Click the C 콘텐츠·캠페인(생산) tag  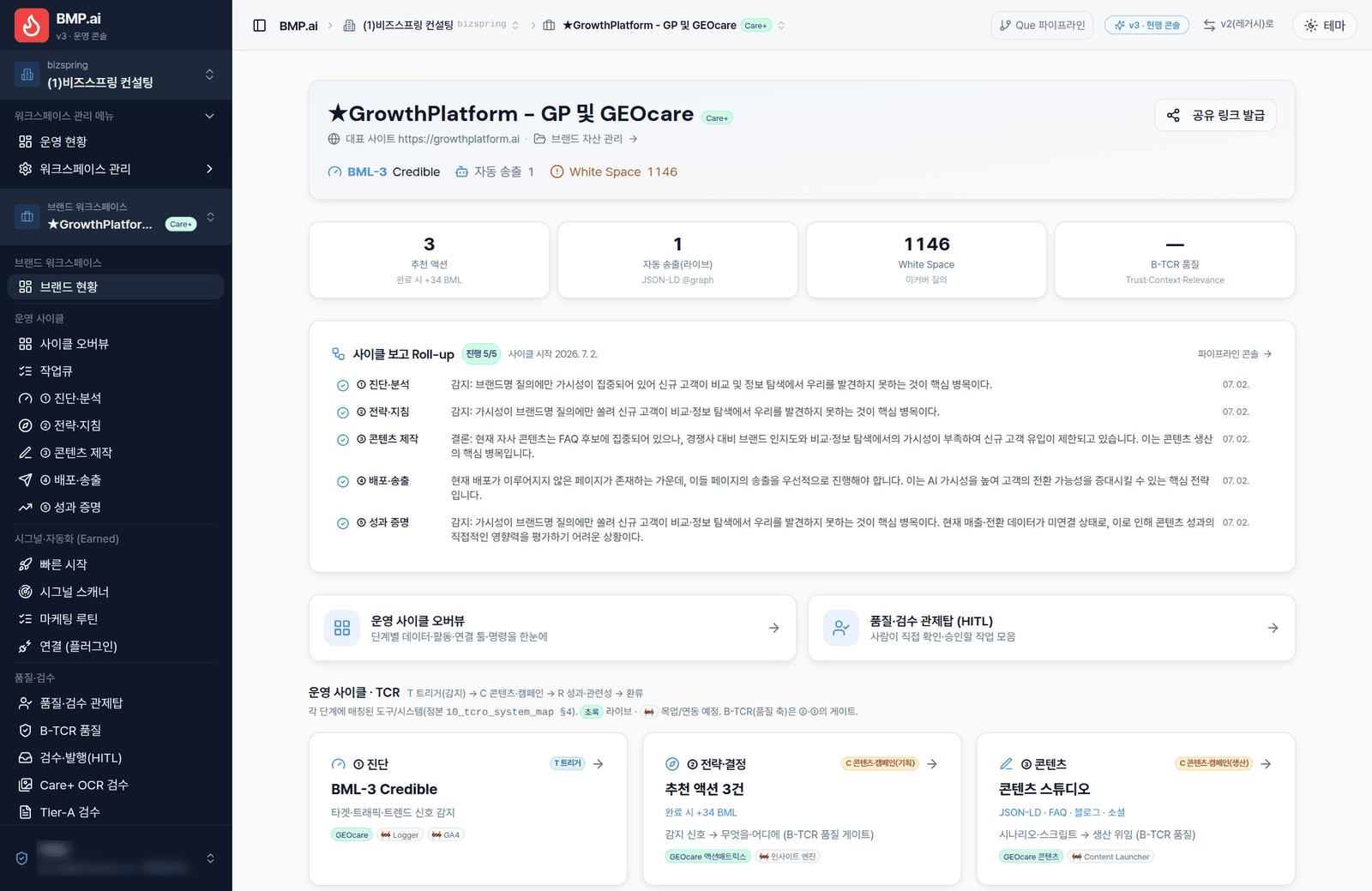click(1213, 763)
